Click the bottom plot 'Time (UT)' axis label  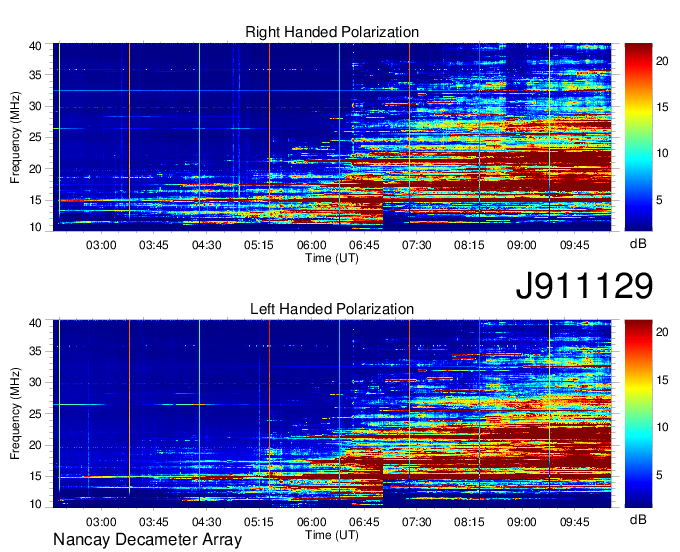[x=332, y=535]
